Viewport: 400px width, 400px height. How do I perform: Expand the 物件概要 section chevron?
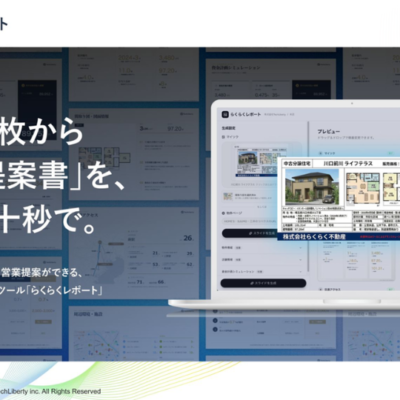[x=300, y=248]
